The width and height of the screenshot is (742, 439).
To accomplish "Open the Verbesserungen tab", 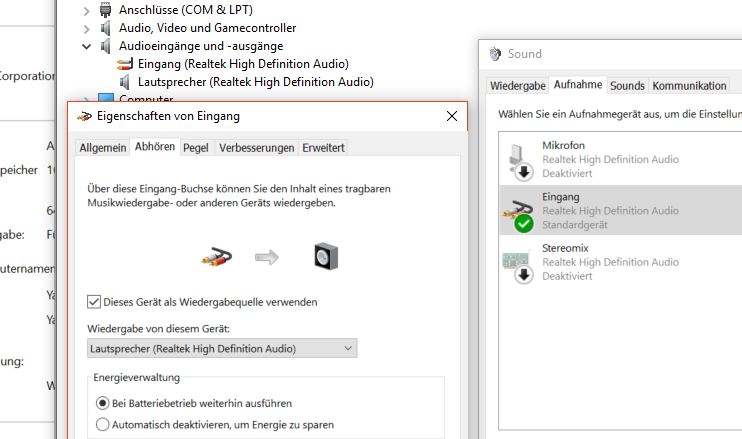I will [256, 148].
